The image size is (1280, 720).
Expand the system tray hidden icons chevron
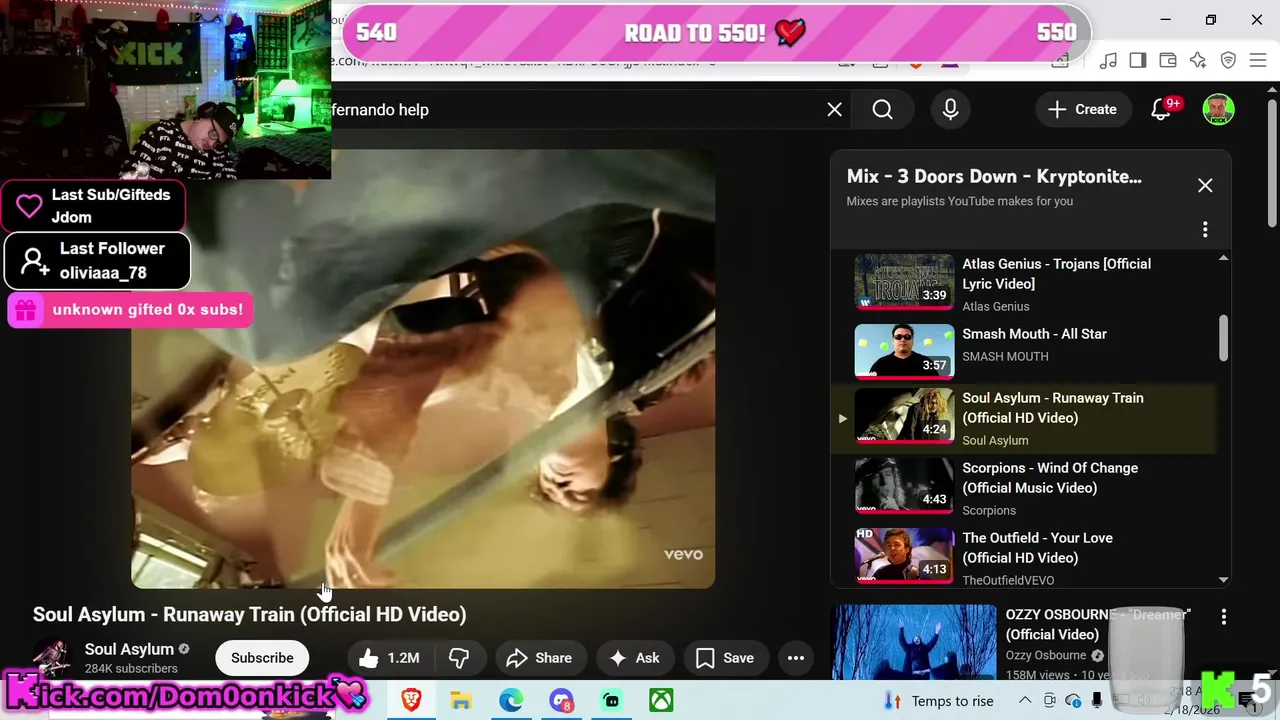click(x=1026, y=701)
